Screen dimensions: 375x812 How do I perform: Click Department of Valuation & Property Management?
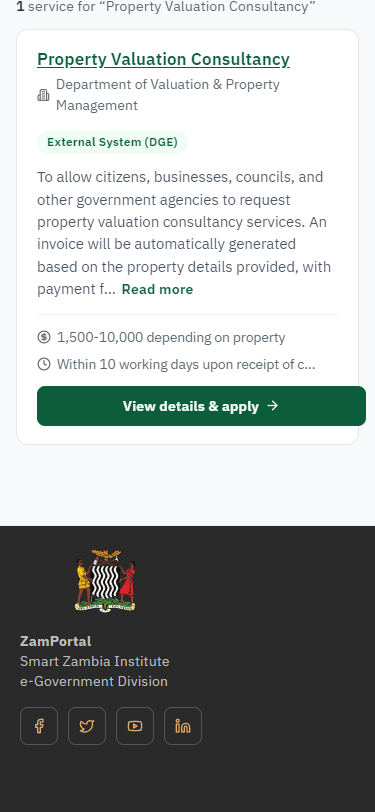click(168, 95)
